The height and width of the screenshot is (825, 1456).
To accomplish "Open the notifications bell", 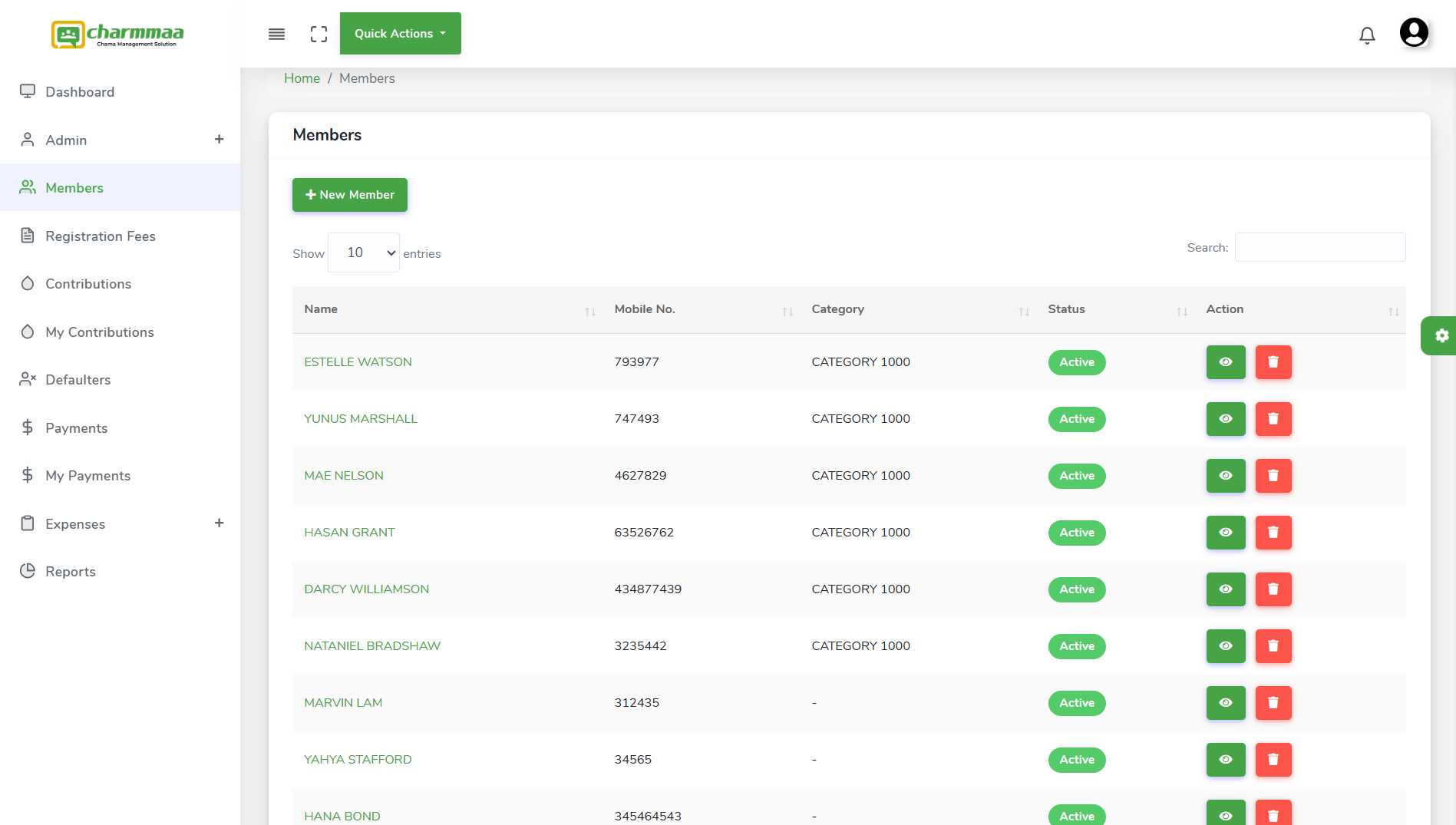I will pyautogui.click(x=1366, y=35).
